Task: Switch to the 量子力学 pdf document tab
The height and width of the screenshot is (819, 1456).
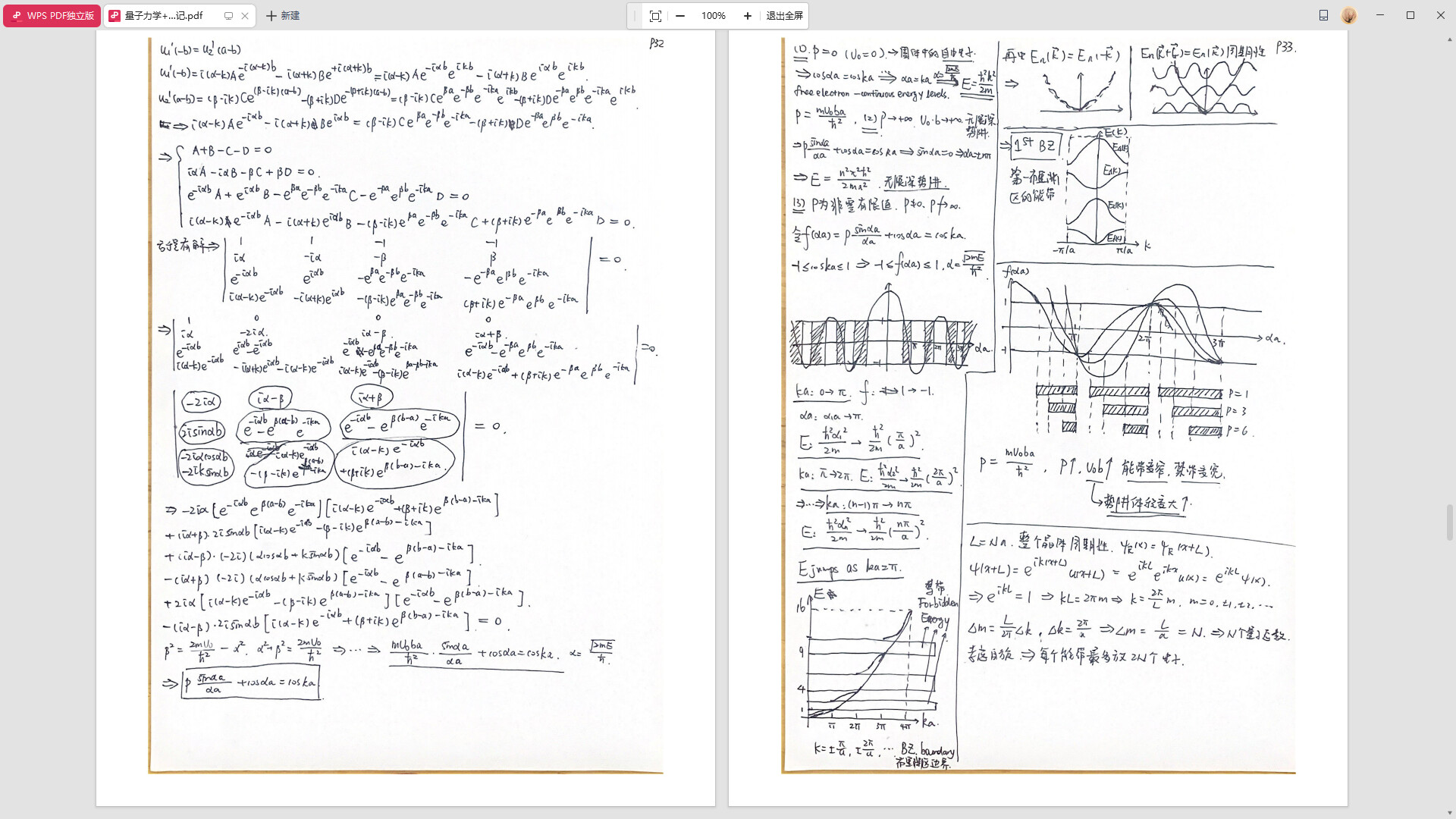Action: (164, 15)
